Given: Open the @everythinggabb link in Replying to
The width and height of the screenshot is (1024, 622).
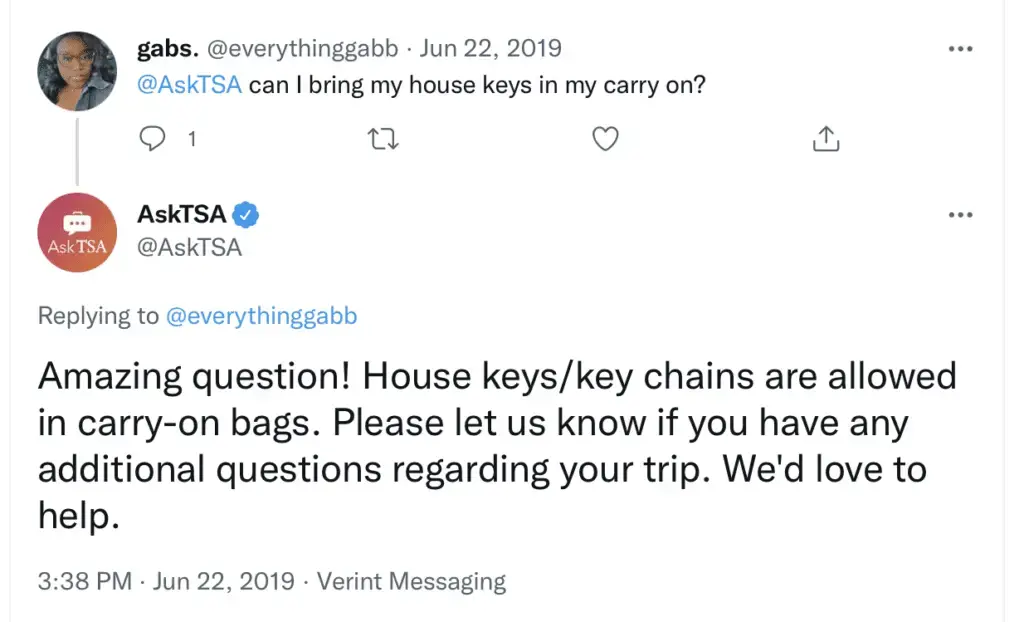Looking at the screenshot, I should (261, 316).
